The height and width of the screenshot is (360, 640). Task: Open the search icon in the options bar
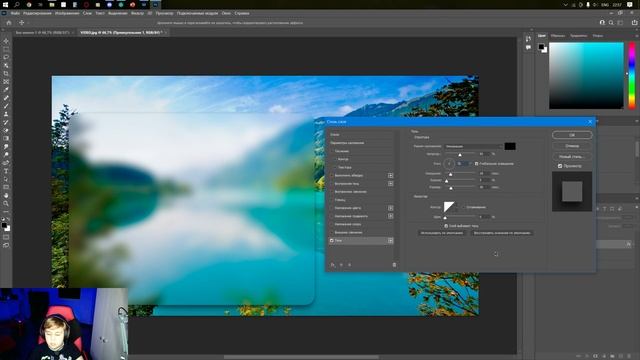tap(611, 23)
